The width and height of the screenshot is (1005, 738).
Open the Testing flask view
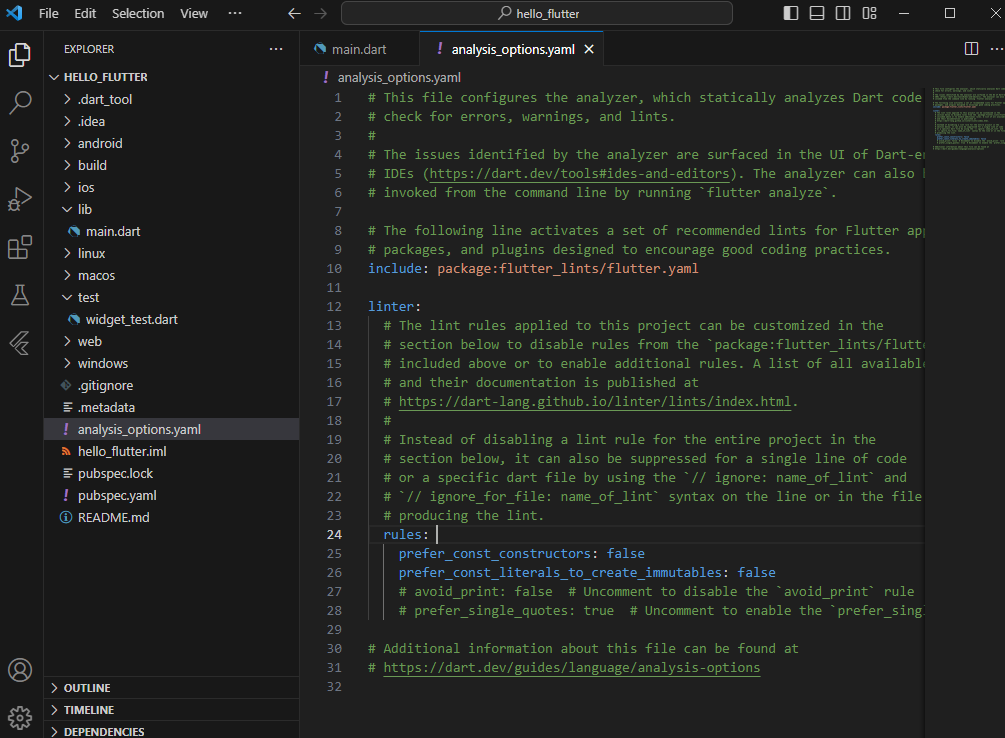20,295
